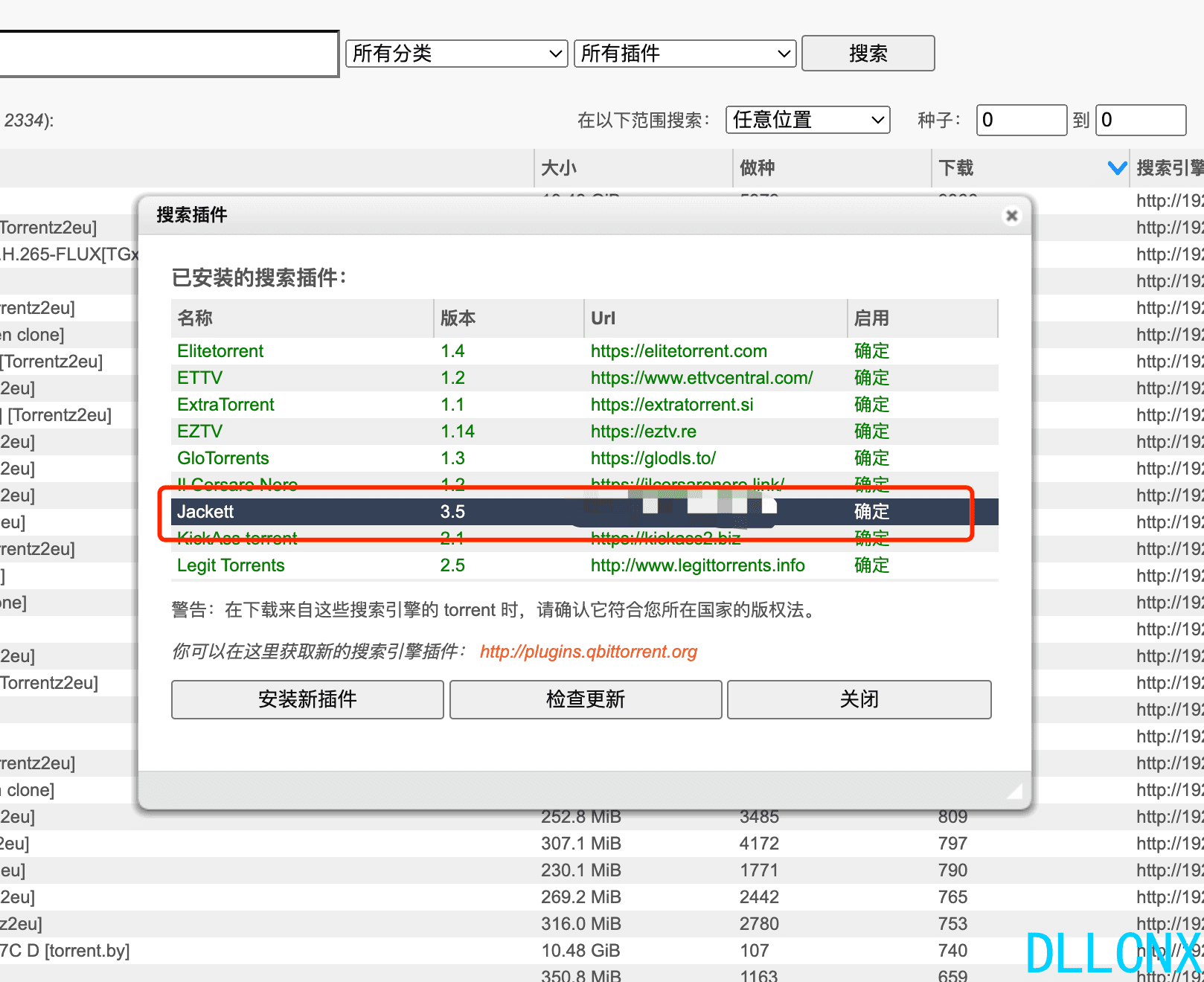Select the Jackett plugin row
The height and width of the screenshot is (982, 1204).
pyautogui.click(x=584, y=512)
